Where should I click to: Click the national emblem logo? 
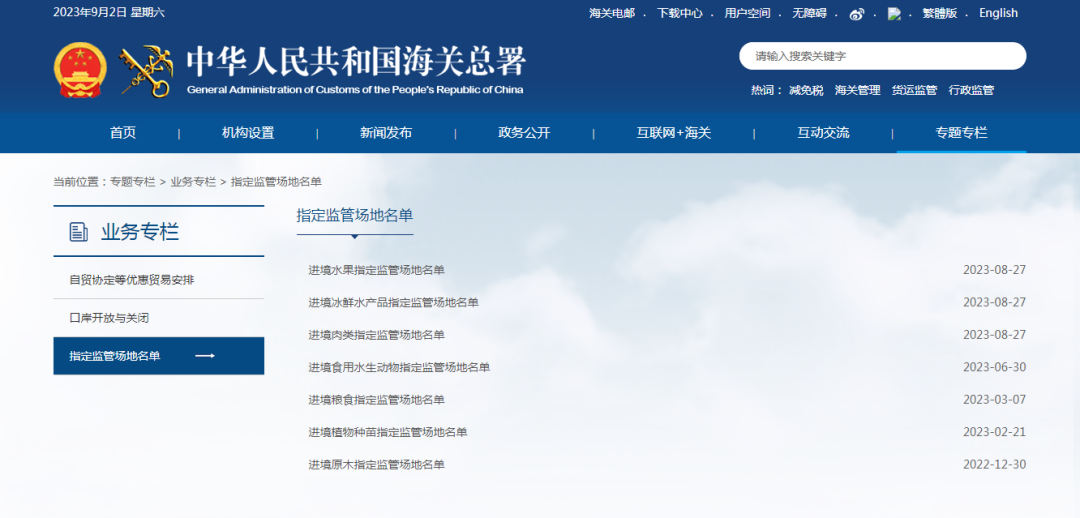tap(79, 71)
